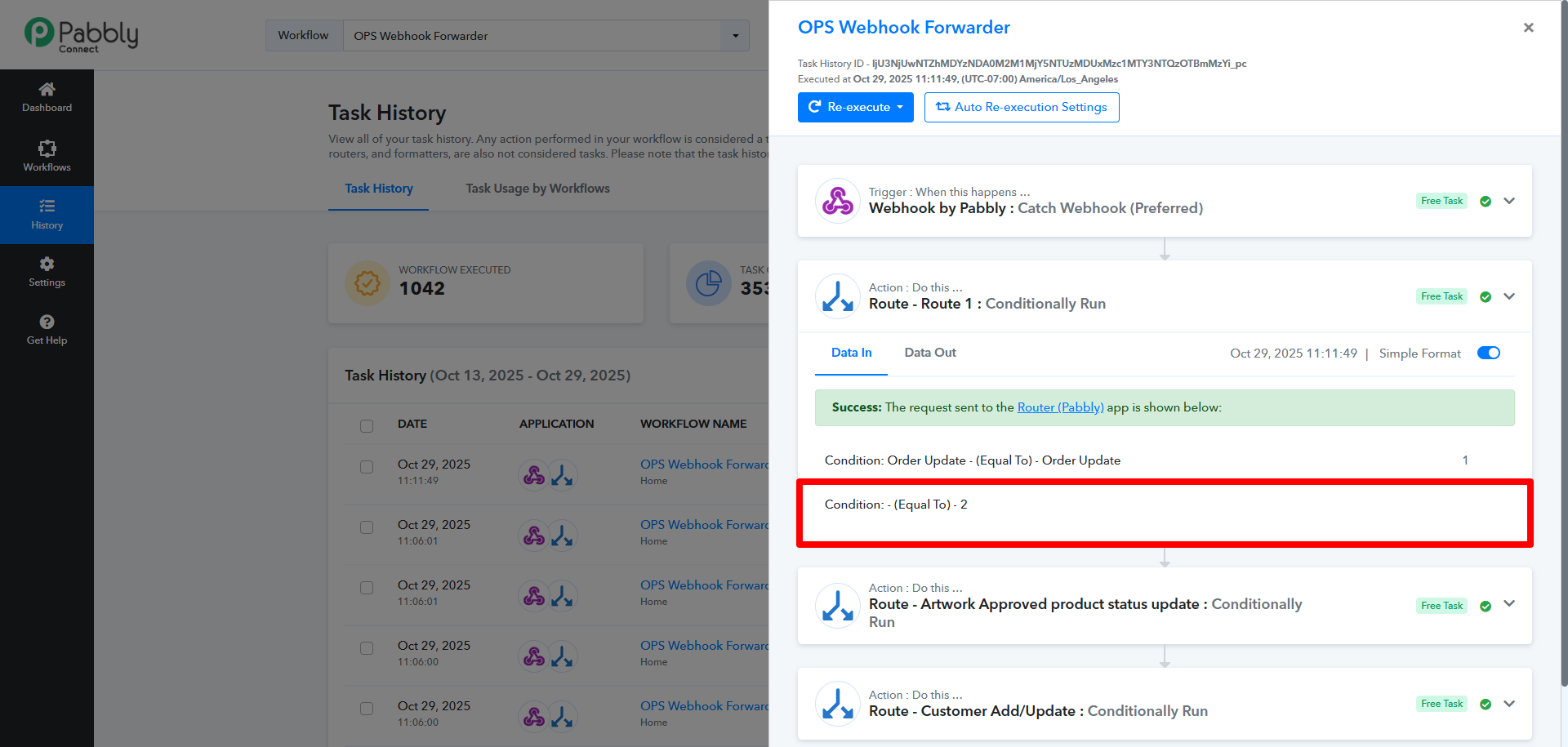Viewport: 1568px width, 747px height.
Task: Click the Condition Order Update row text
Action: [x=973, y=460]
